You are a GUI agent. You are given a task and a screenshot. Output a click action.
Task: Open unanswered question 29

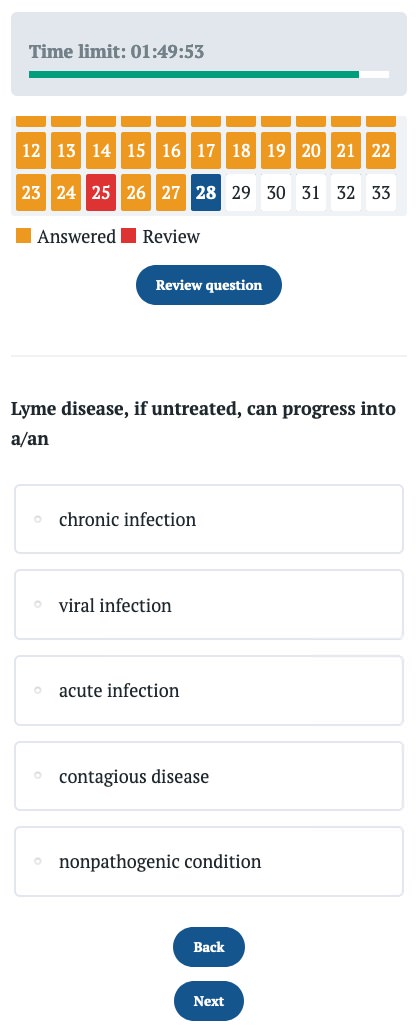tap(241, 193)
